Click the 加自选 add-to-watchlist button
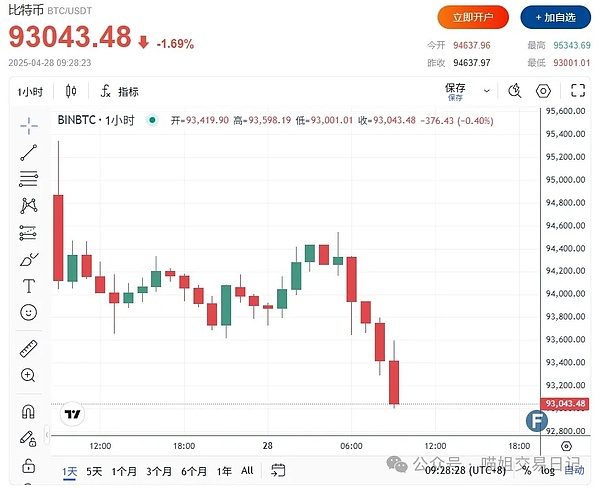The image size is (600, 488). point(555,17)
